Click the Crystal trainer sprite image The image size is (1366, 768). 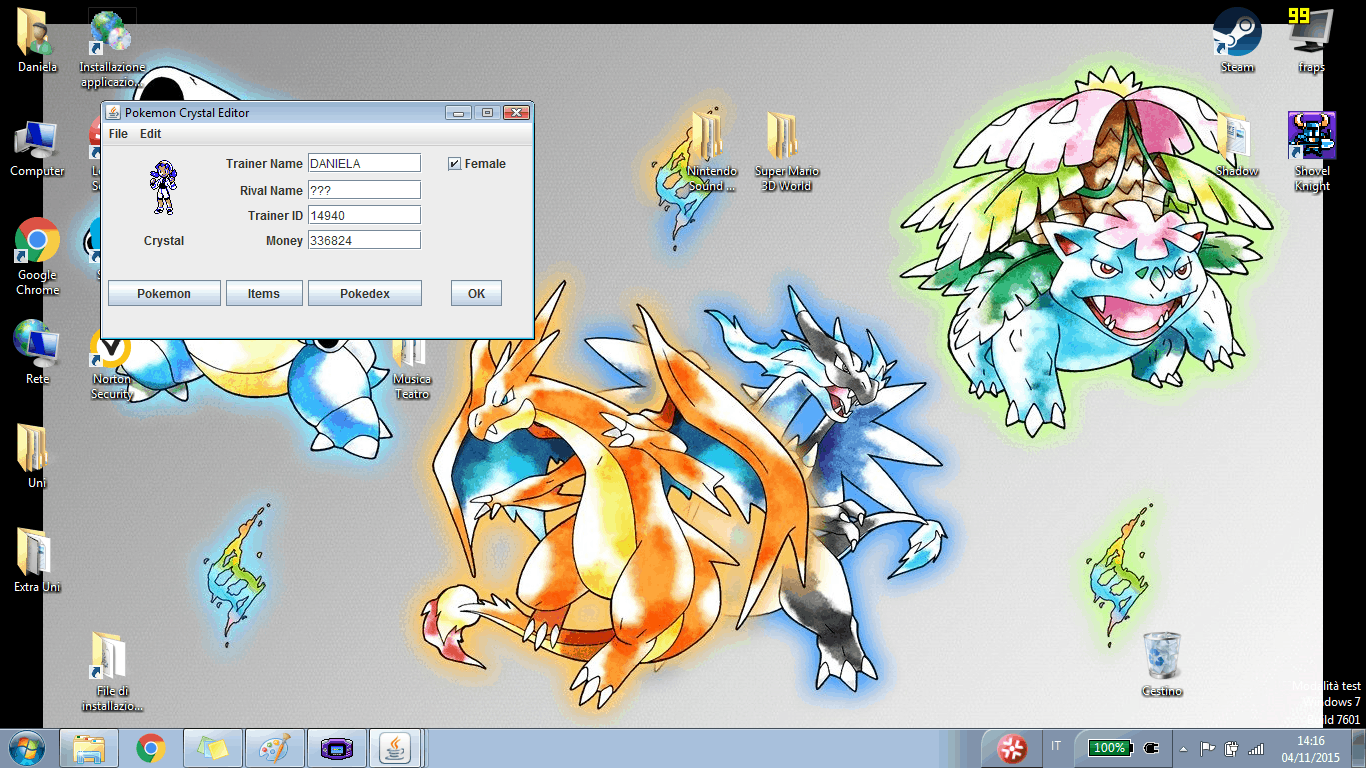coord(163,188)
